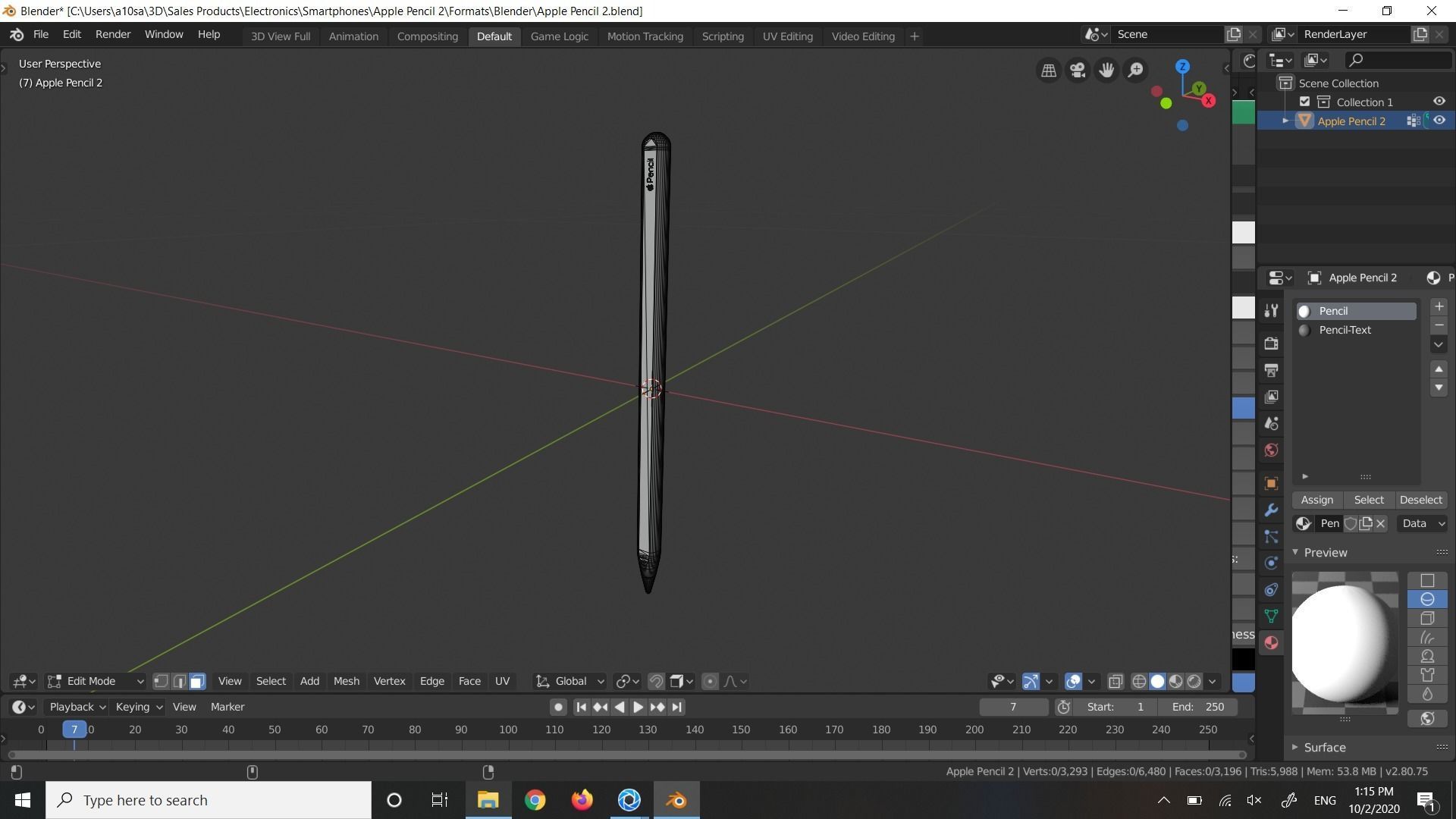Open View Layer properties tab

(x=1271, y=397)
